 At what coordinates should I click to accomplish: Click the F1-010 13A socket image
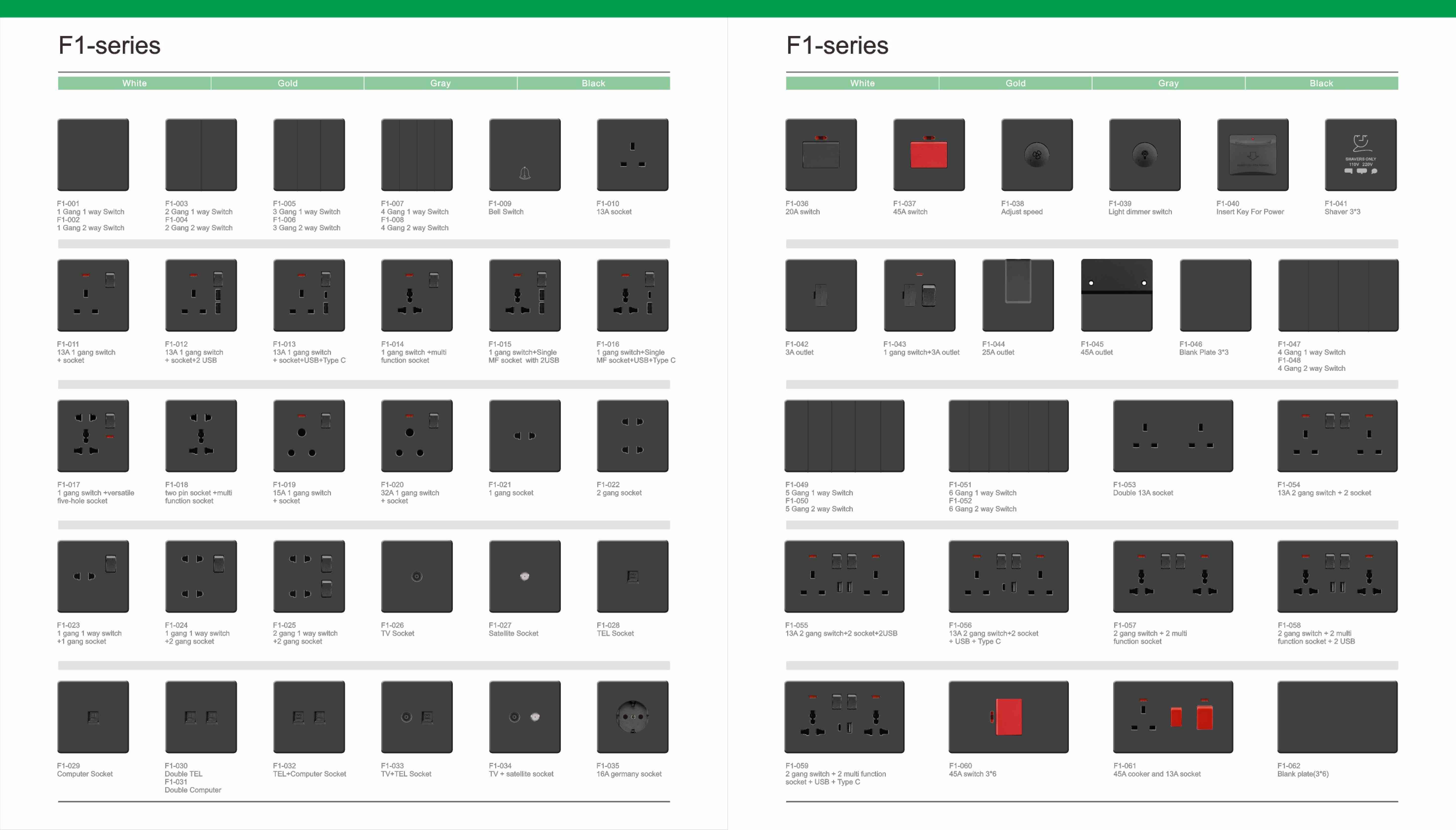632,155
